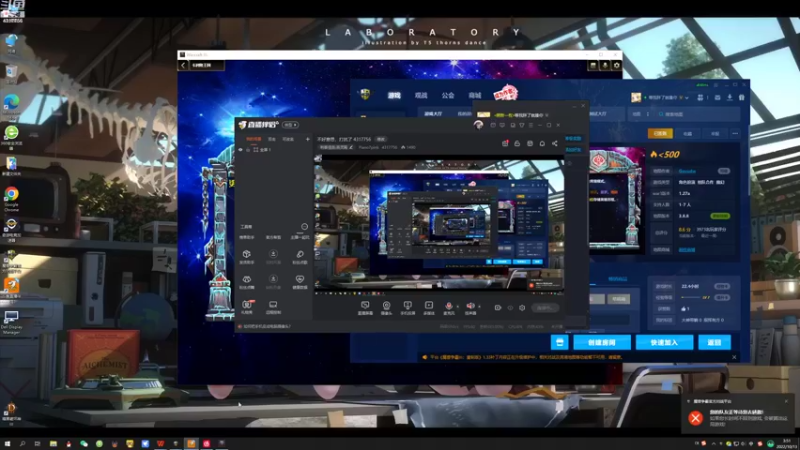Select the first scene tab highlighted in orange
Screen dimensions: 800x450
[254, 139]
